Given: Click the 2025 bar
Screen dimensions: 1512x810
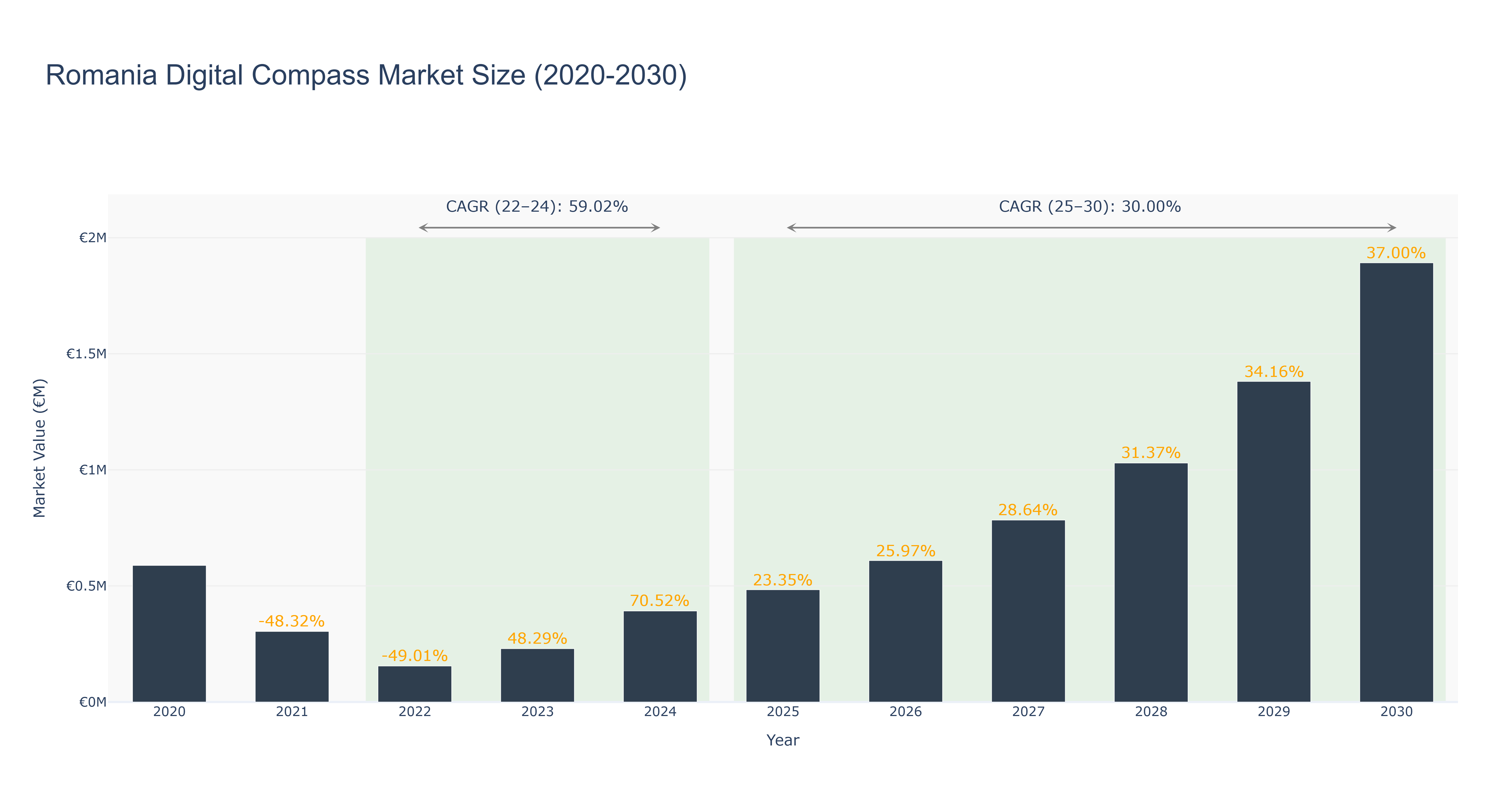Looking at the screenshot, I should click(782, 646).
